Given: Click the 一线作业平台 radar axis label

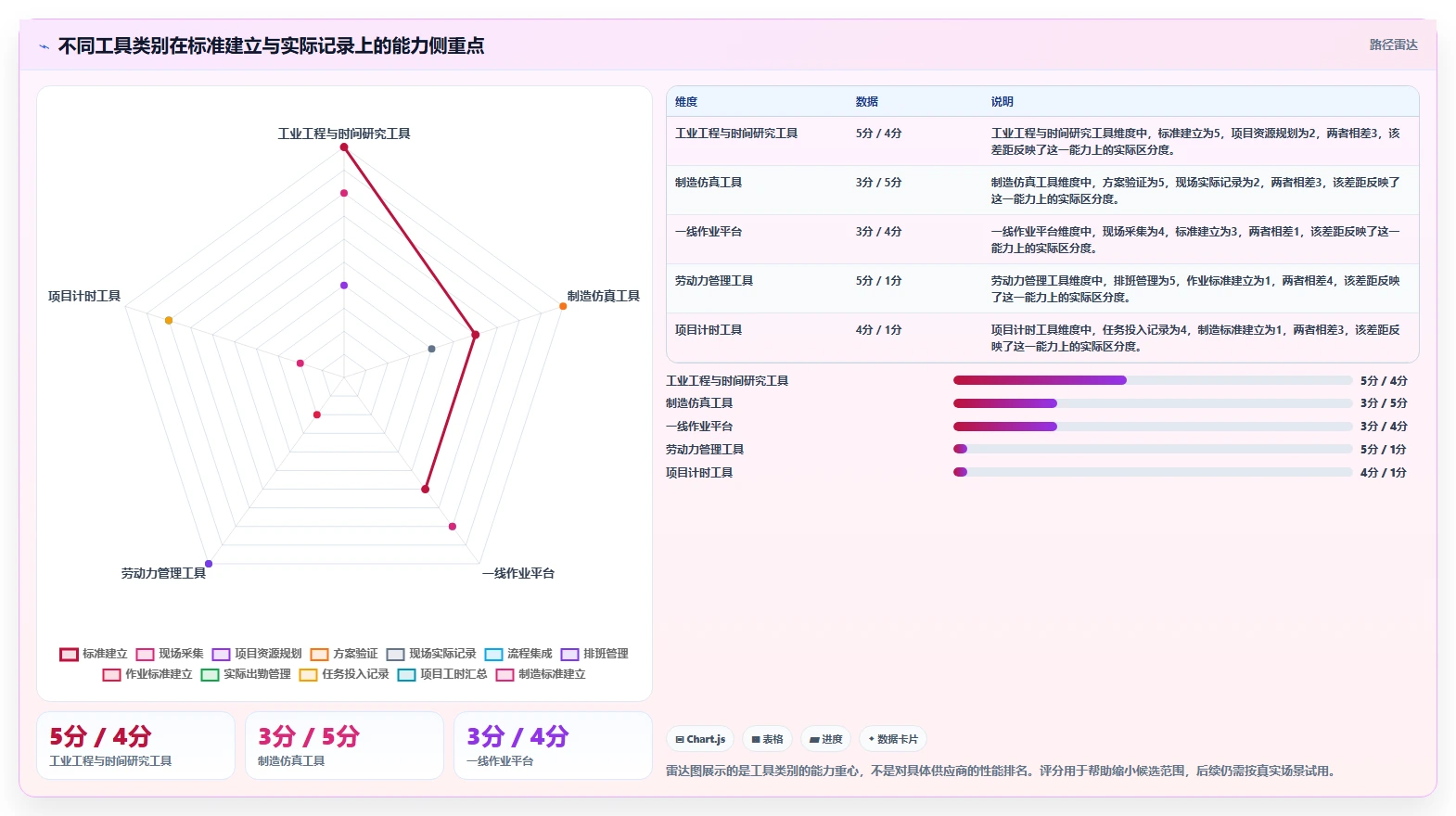Looking at the screenshot, I should [518, 573].
